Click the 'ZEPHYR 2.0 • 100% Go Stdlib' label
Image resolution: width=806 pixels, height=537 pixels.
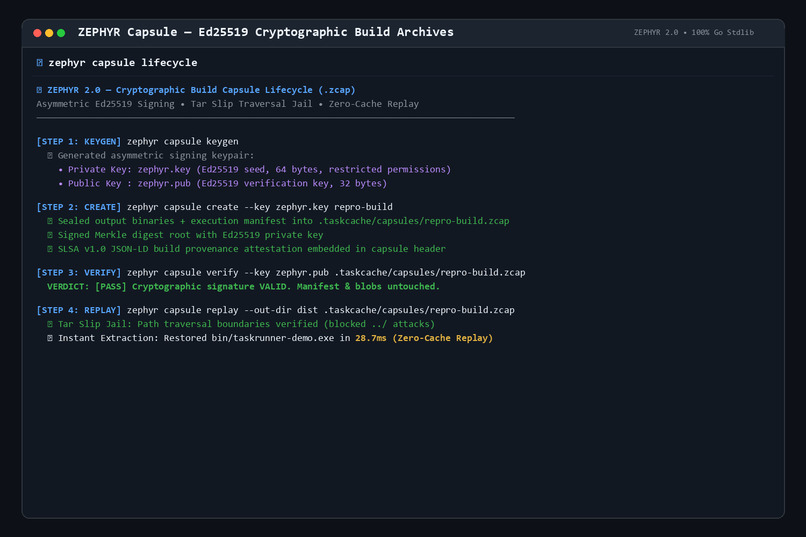coord(693,32)
